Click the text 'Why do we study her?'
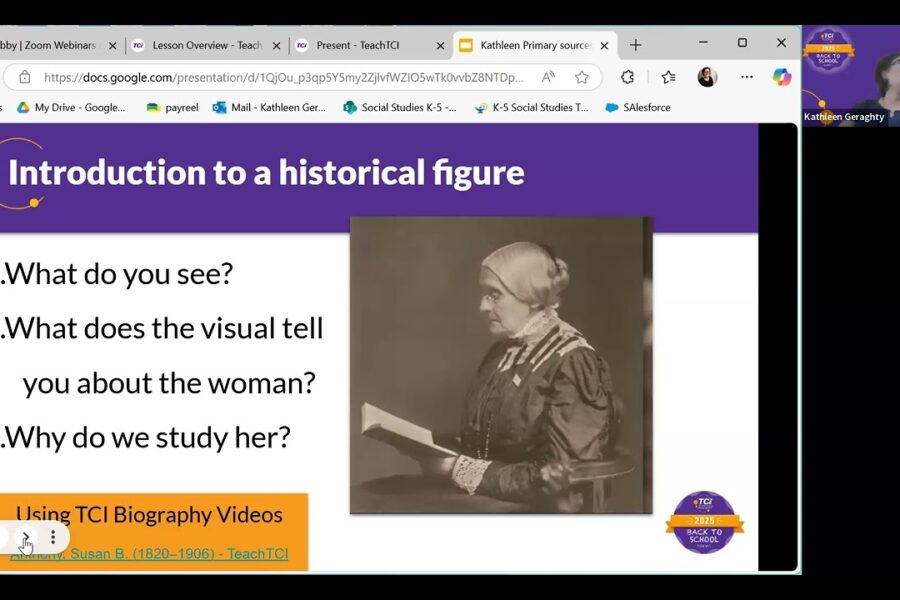Viewport: 900px width, 600px height. 148,438
